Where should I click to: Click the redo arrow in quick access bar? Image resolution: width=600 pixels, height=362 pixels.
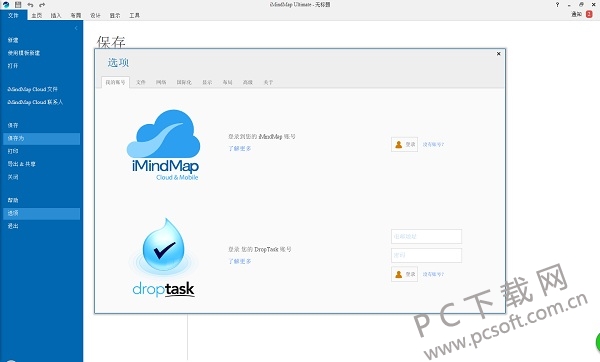[x=42, y=5]
